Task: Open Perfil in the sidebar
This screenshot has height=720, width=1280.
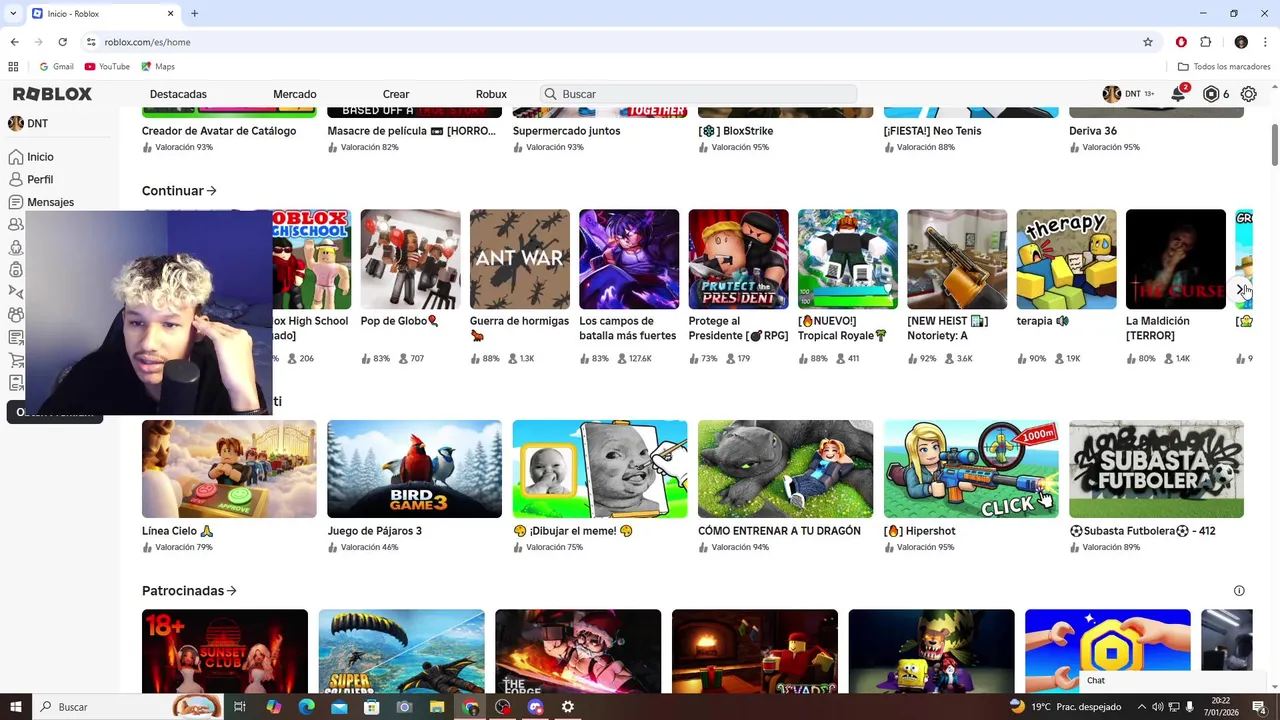Action: 31,179
